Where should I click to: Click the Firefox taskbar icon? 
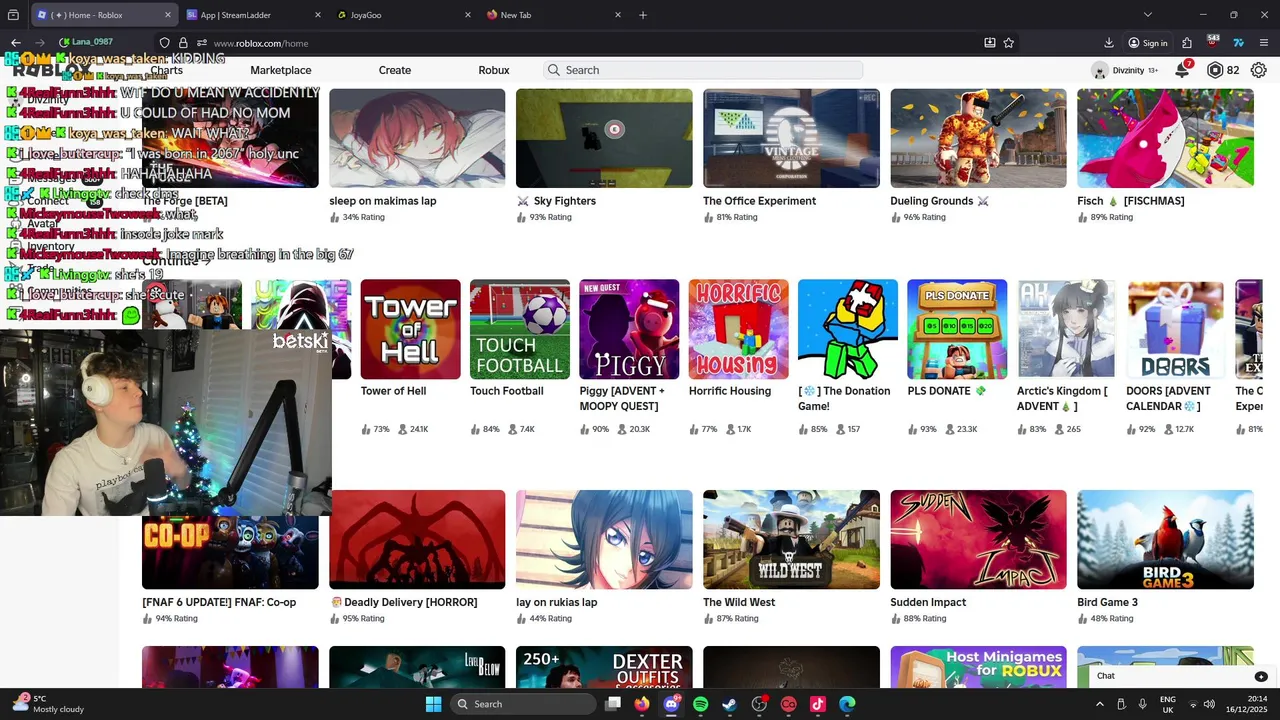pos(642,704)
